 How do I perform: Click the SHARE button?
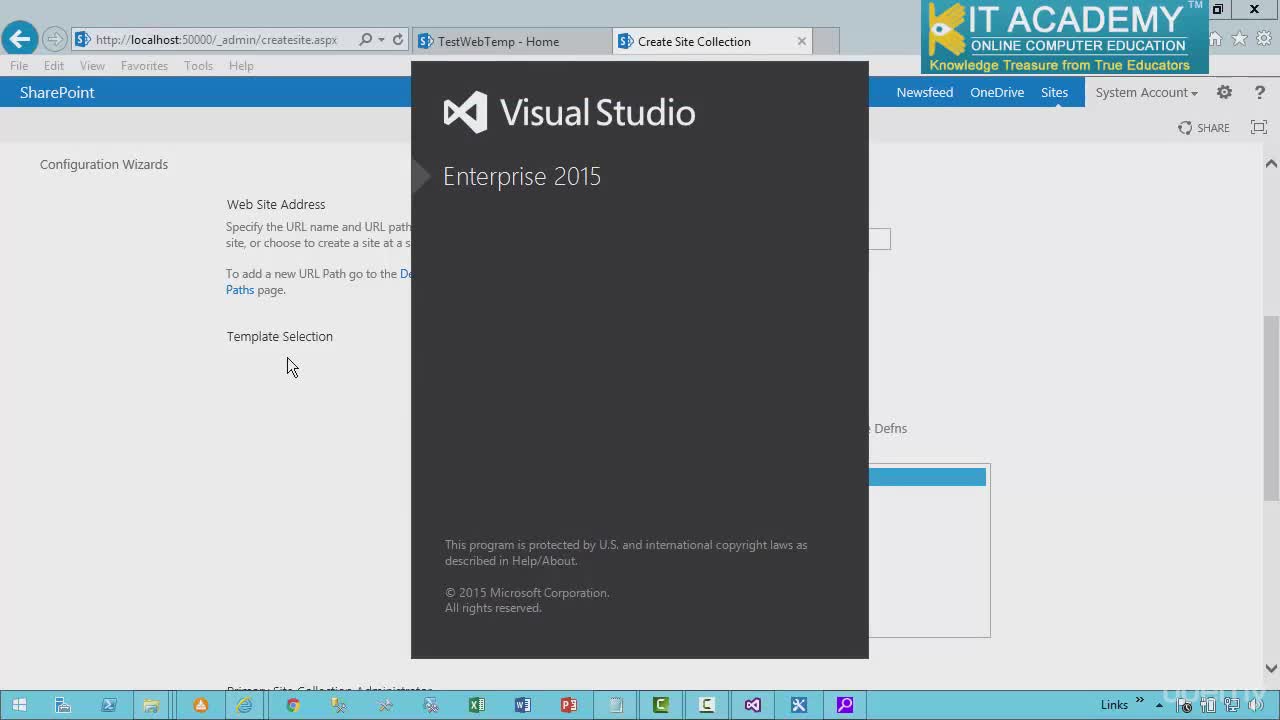[x=1204, y=128]
